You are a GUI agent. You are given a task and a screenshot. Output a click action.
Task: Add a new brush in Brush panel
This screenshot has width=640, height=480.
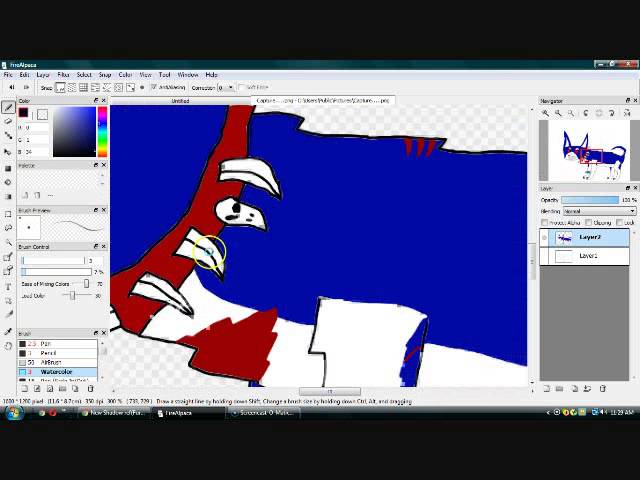24,389
